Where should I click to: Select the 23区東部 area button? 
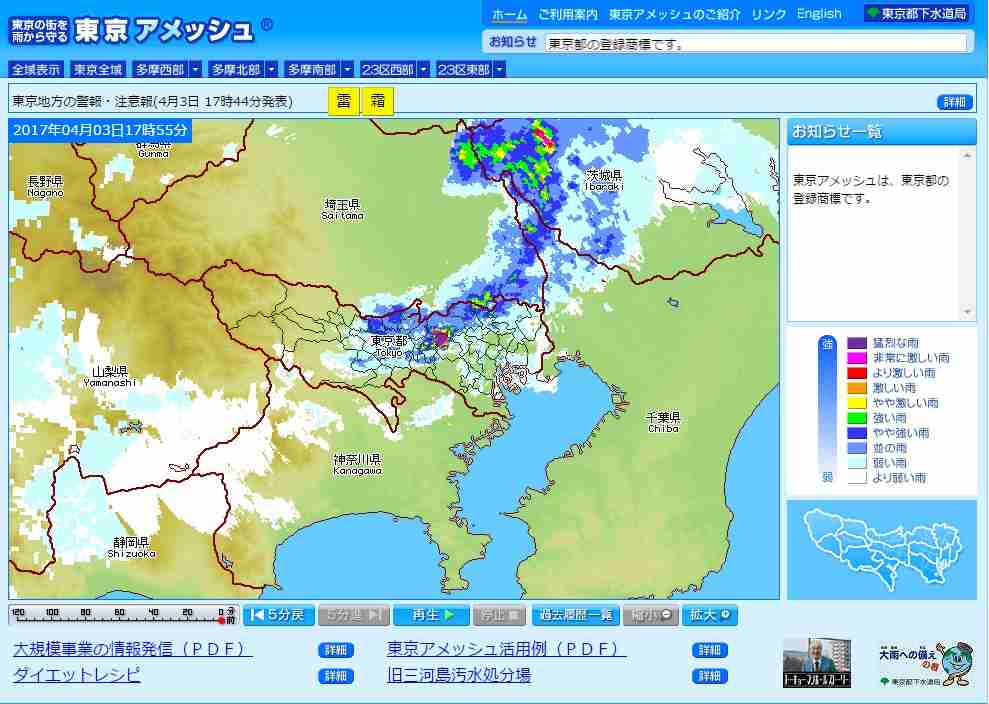pyautogui.click(x=464, y=69)
